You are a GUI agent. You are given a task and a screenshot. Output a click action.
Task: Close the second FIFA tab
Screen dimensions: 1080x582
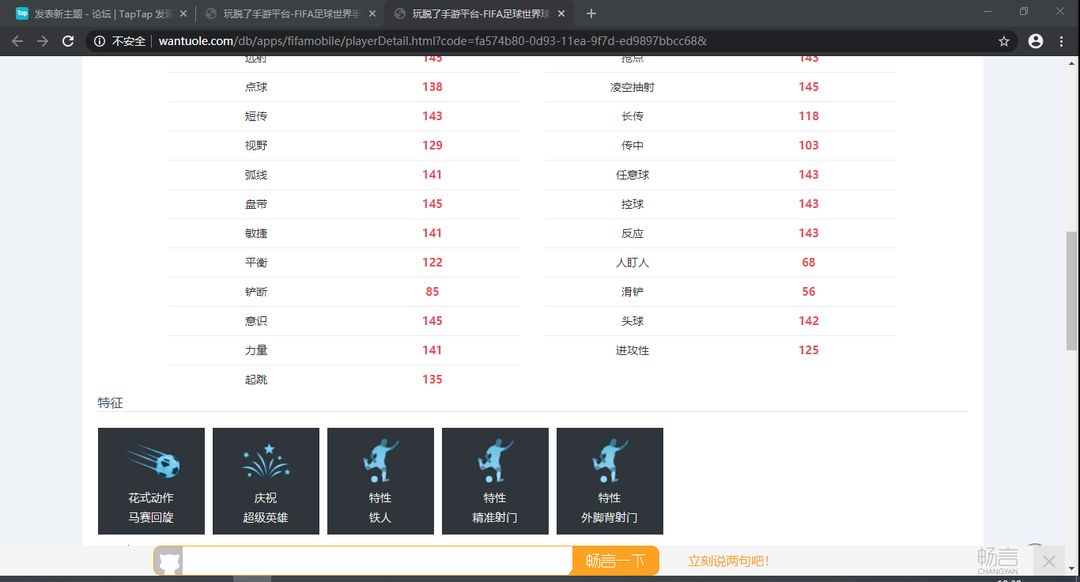[x=372, y=13]
